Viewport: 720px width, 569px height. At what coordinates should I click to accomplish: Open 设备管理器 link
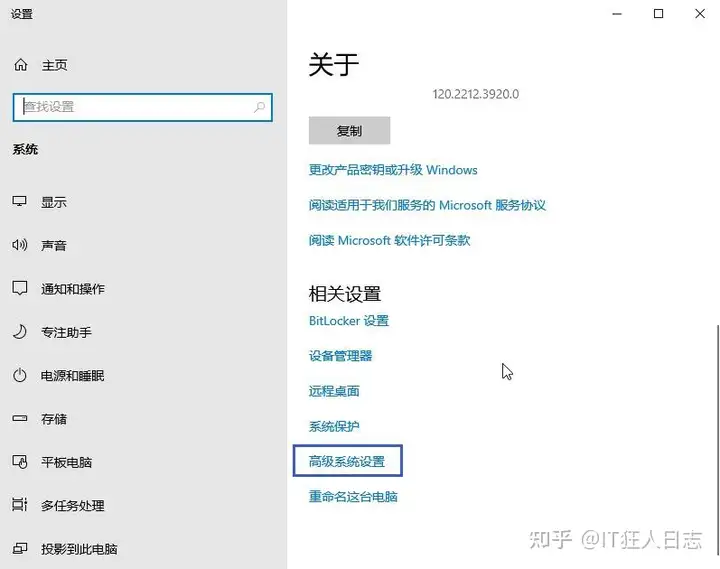coord(340,355)
